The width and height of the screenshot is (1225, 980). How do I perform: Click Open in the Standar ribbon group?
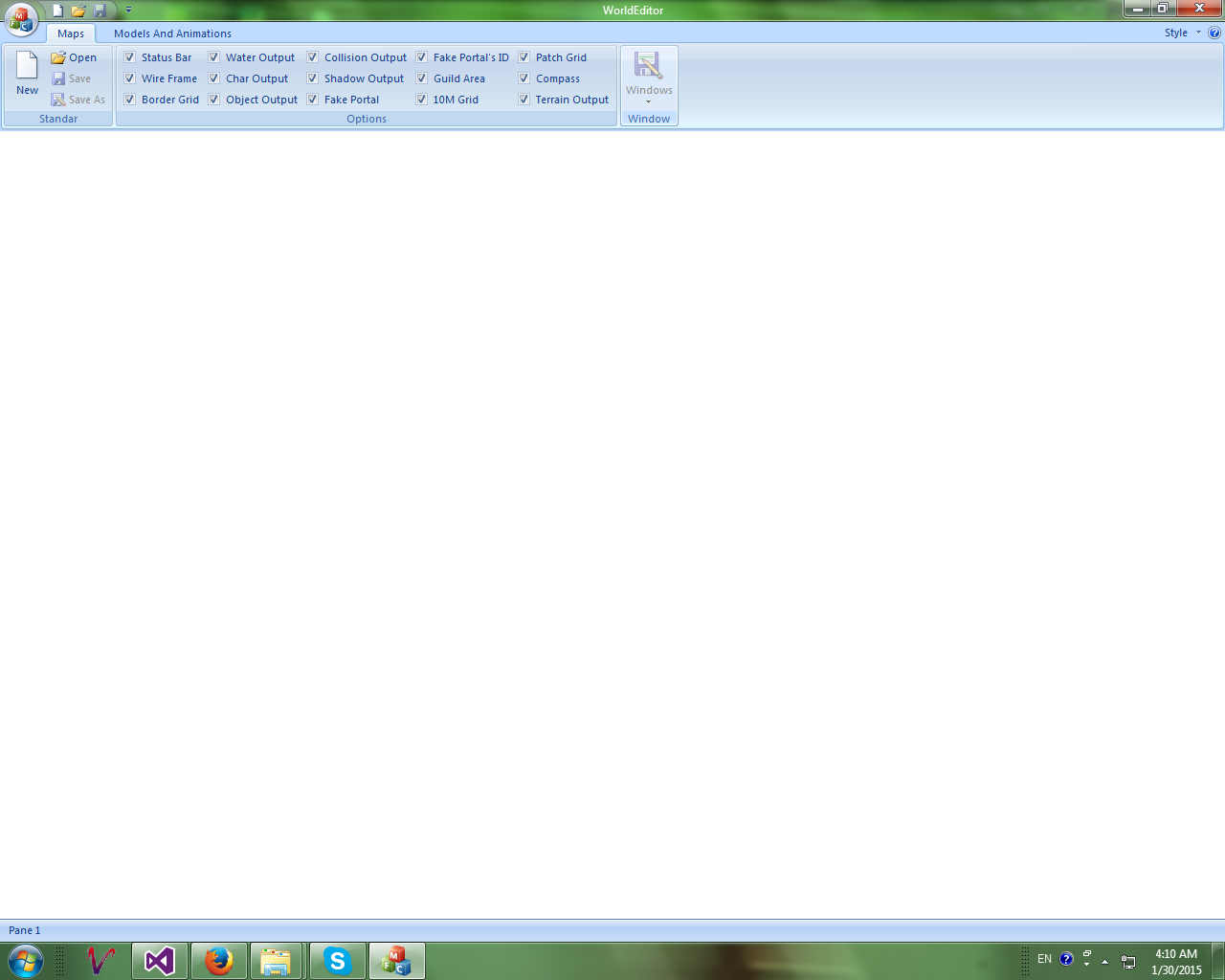pyautogui.click(x=74, y=57)
